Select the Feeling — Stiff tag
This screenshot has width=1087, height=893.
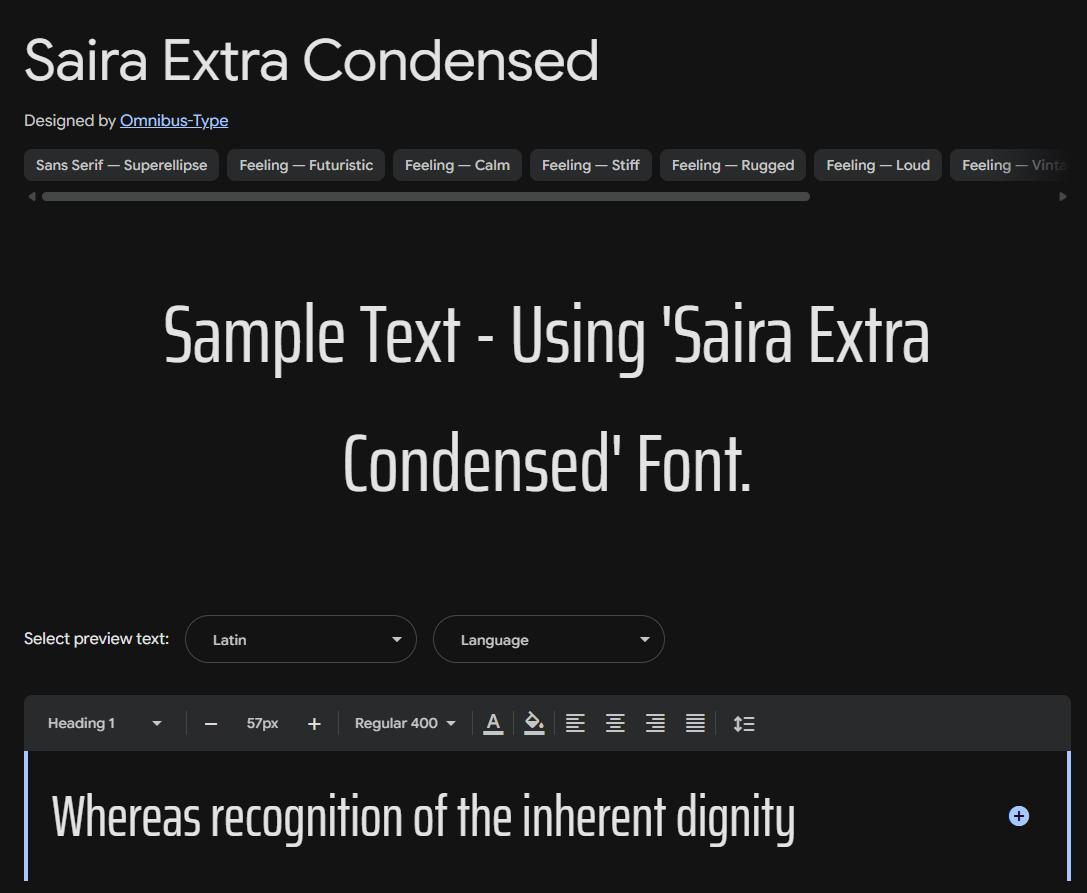tap(591, 165)
